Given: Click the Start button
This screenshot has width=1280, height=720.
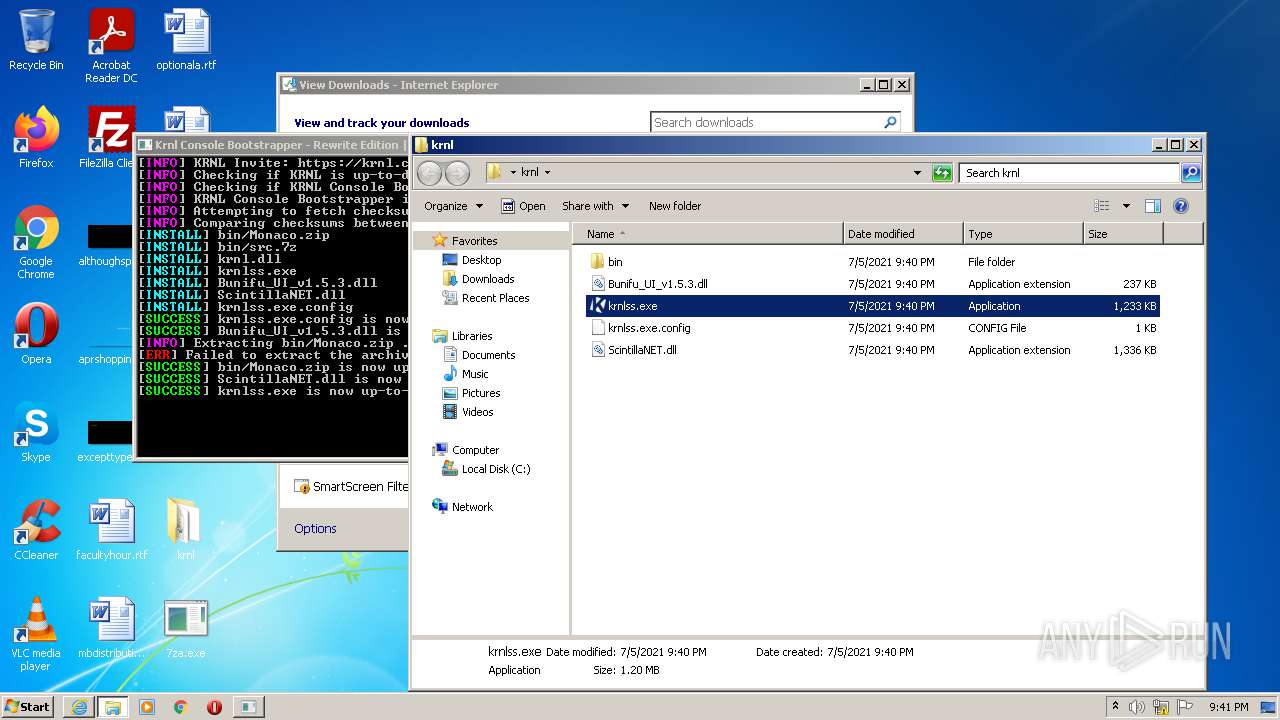Looking at the screenshot, I should 27,706.
